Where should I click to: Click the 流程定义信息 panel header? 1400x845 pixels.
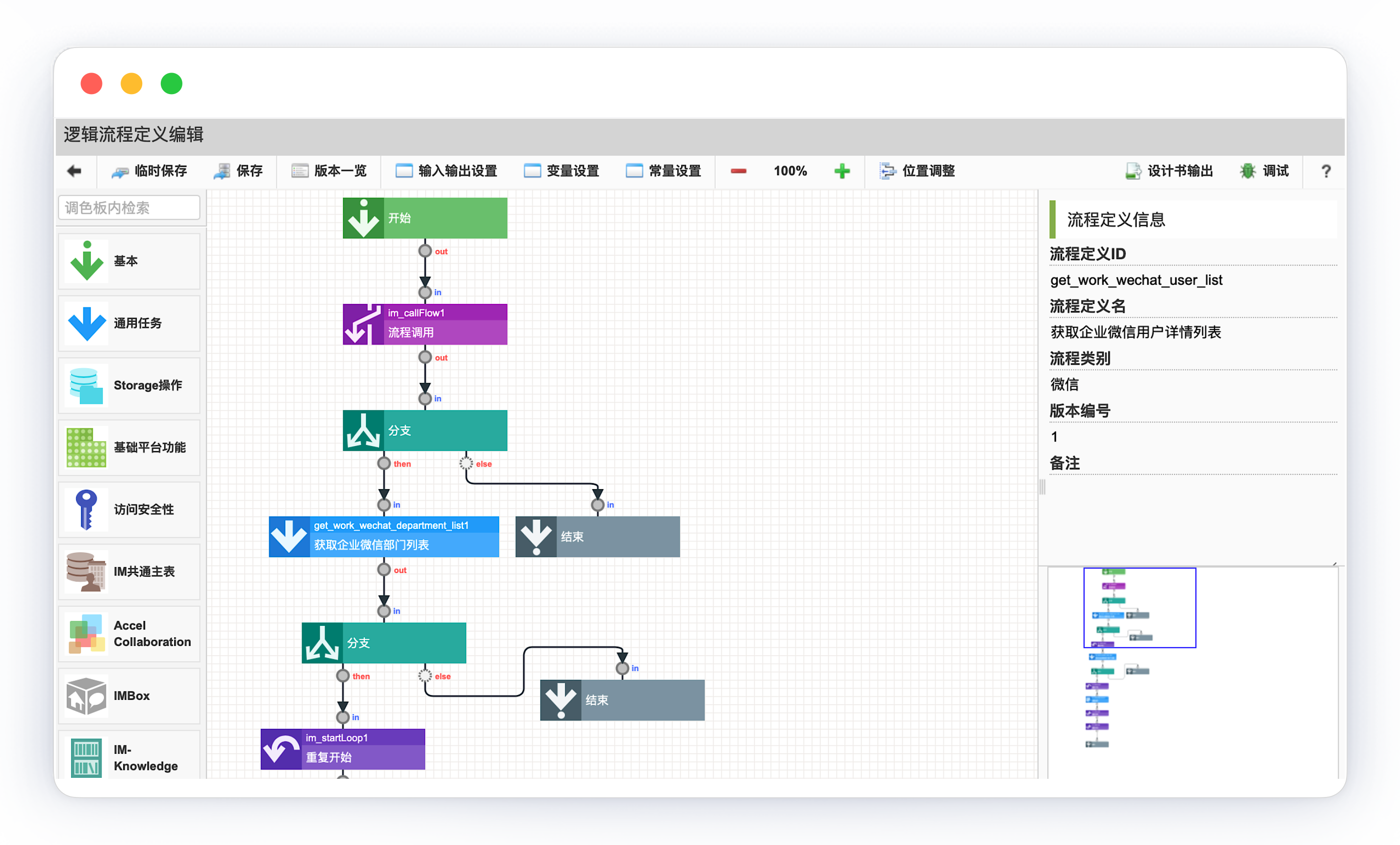click(1193, 219)
